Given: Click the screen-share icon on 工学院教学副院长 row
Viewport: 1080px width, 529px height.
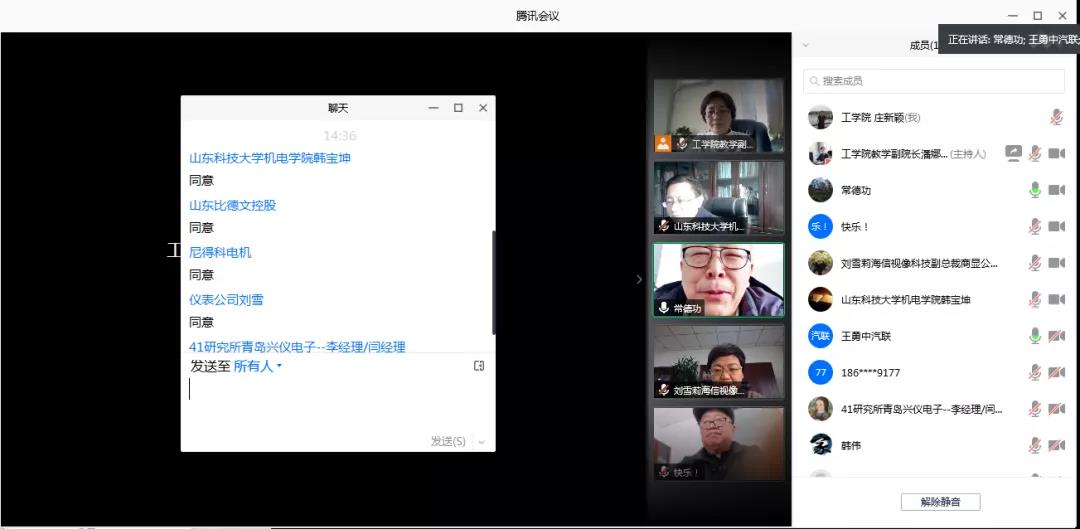Looking at the screenshot, I should (1012, 154).
